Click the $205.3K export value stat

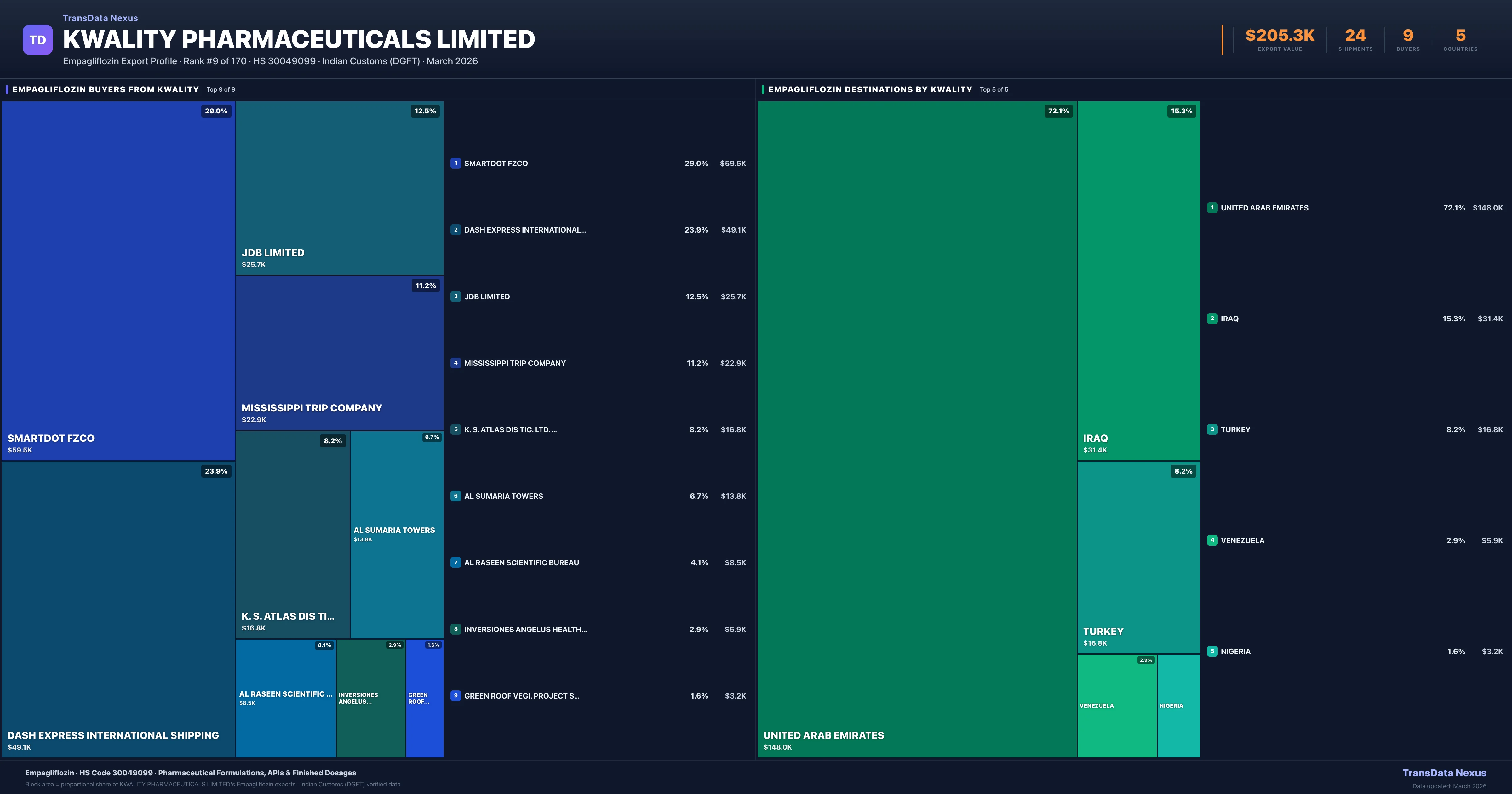coord(1280,36)
